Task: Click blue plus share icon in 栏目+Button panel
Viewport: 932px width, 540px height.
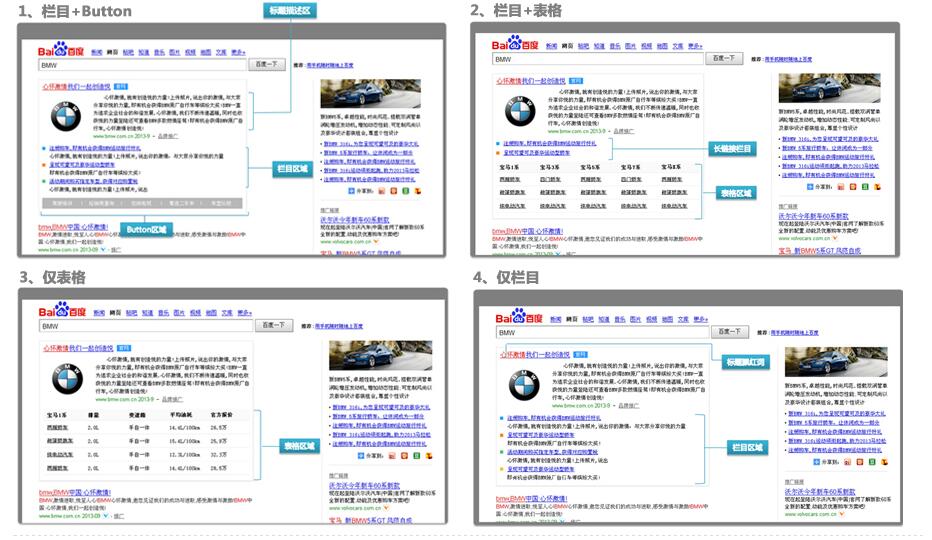Action: pos(351,191)
